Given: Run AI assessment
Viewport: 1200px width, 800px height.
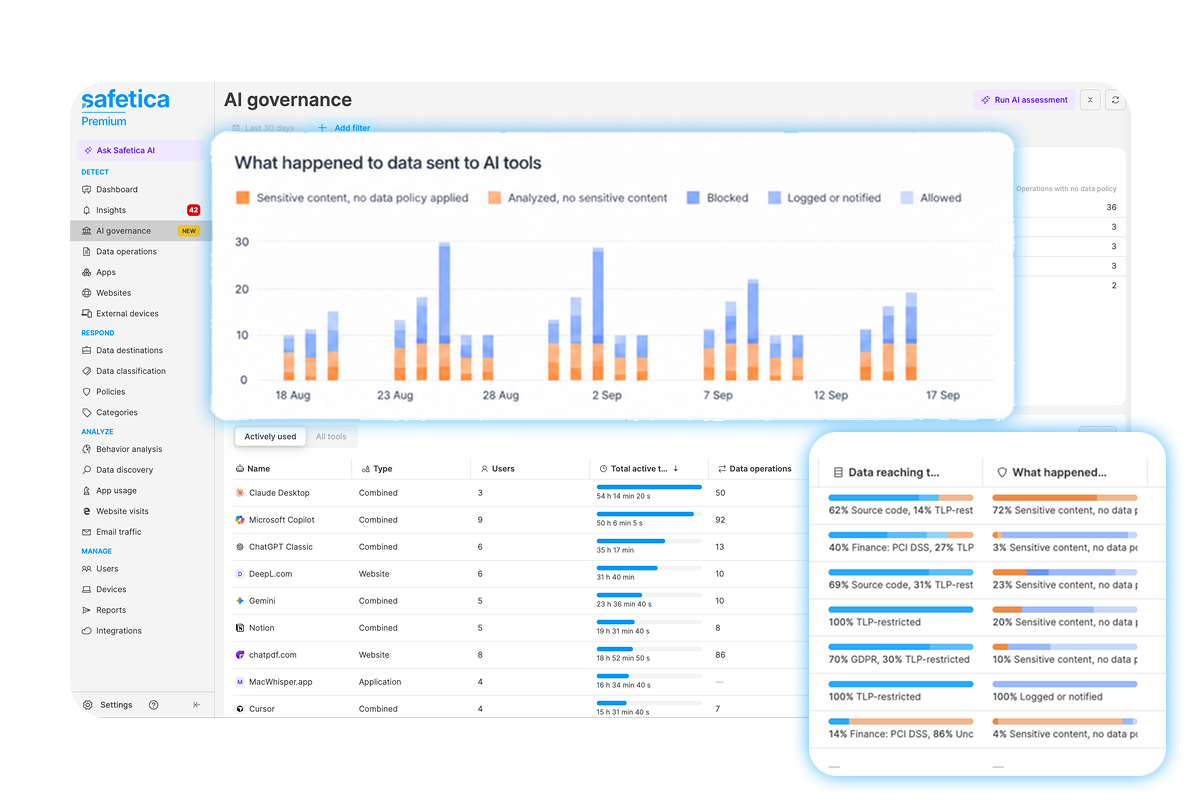Looking at the screenshot, I should [x=1025, y=100].
